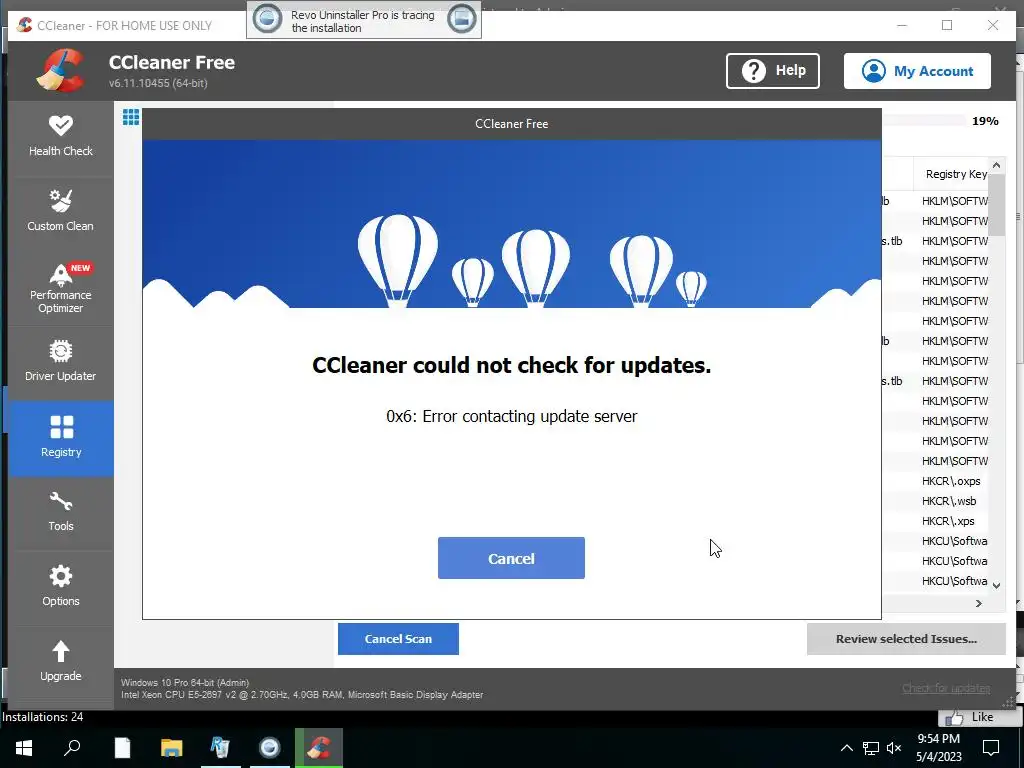
Task: Click the muted volume tray icon
Action: click(894, 748)
